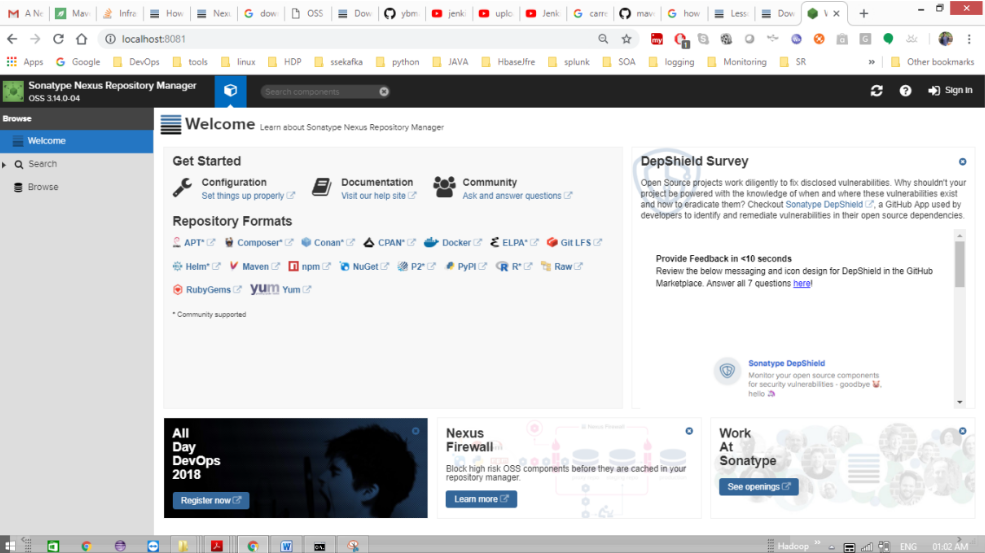Image resolution: width=985 pixels, height=553 pixels.
Task: Open Browse item in the sidebar
Action: click(x=43, y=187)
